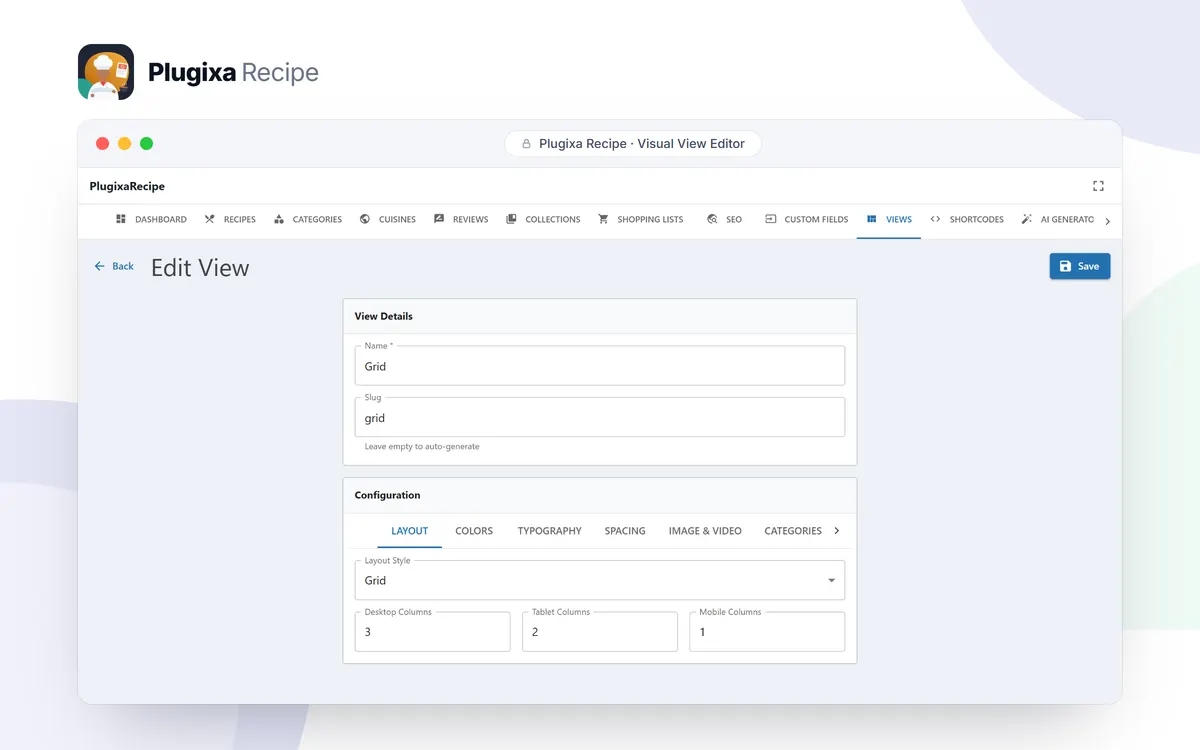The image size is (1200, 750).
Task: Open the Typography configuration tab
Action: [x=549, y=531]
